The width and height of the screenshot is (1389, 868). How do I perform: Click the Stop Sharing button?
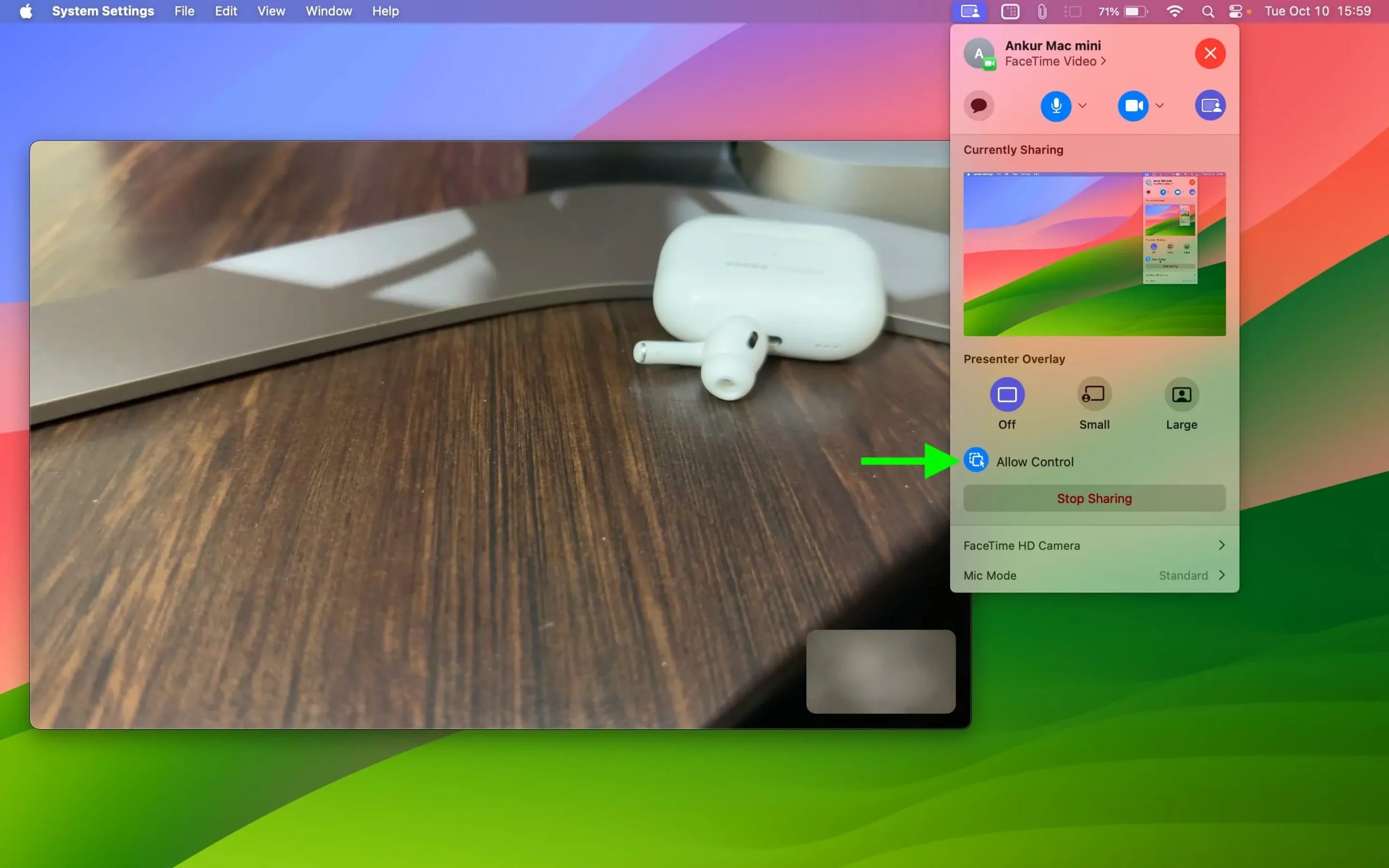[1094, 498]
